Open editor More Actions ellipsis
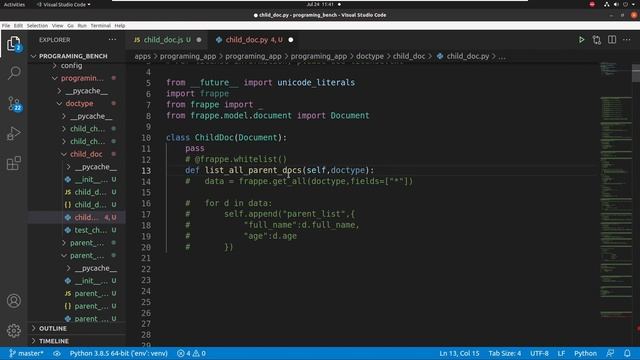Screen dimensions: 640x360 click(x=627, y=40)
